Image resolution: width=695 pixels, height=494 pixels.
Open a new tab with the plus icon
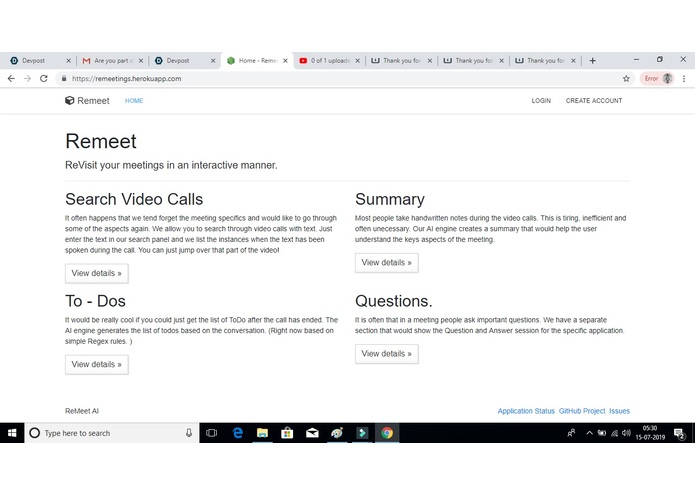593,61
